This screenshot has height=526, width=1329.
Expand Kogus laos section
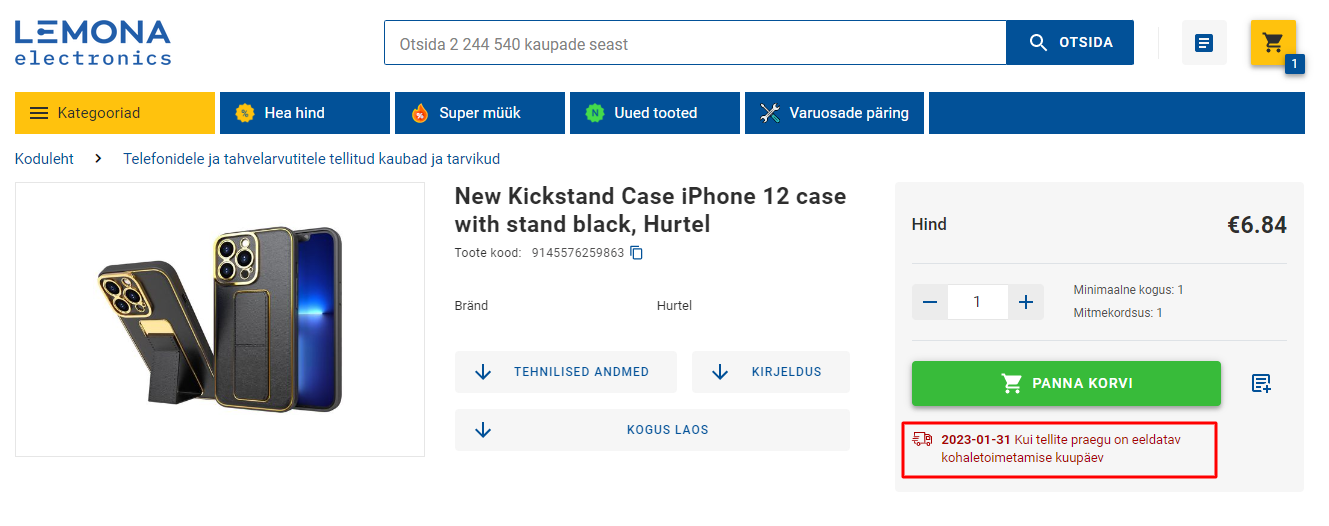[652, 430]
